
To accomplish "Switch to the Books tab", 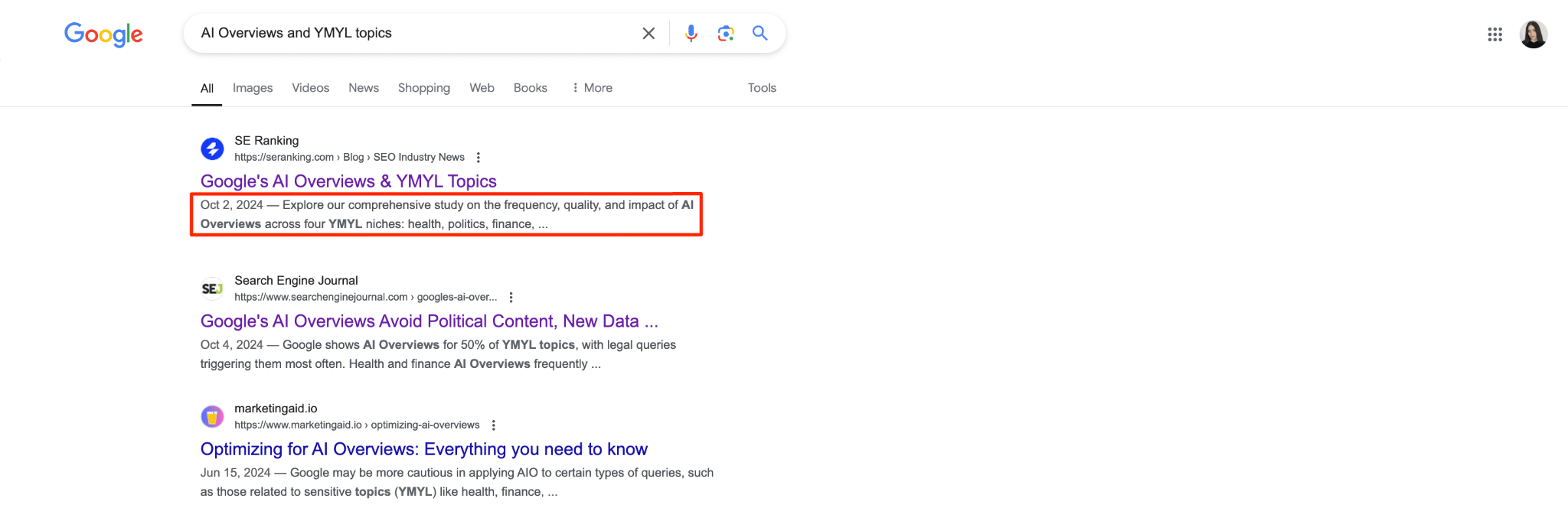I will tap(531, 88).
